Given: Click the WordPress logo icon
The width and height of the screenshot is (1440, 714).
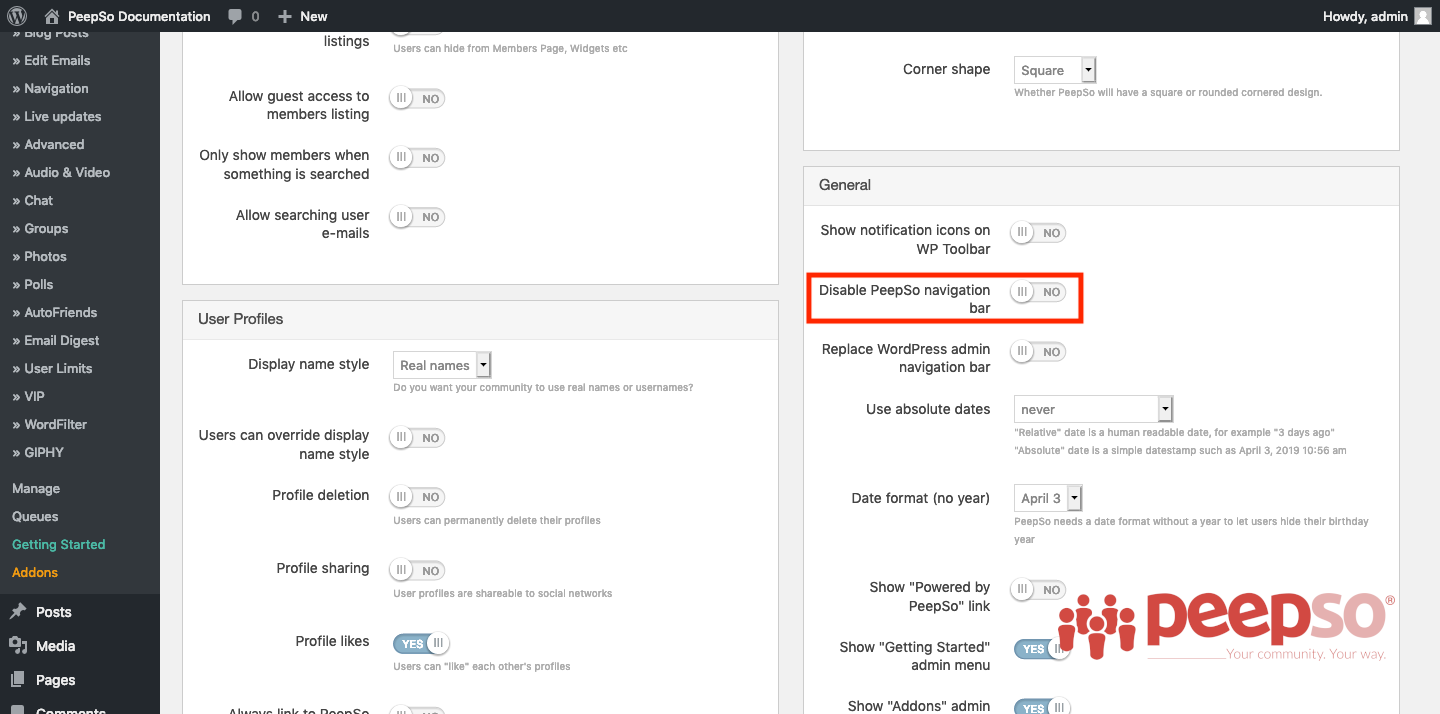Looking at the screenshot, I should (17, 16).
